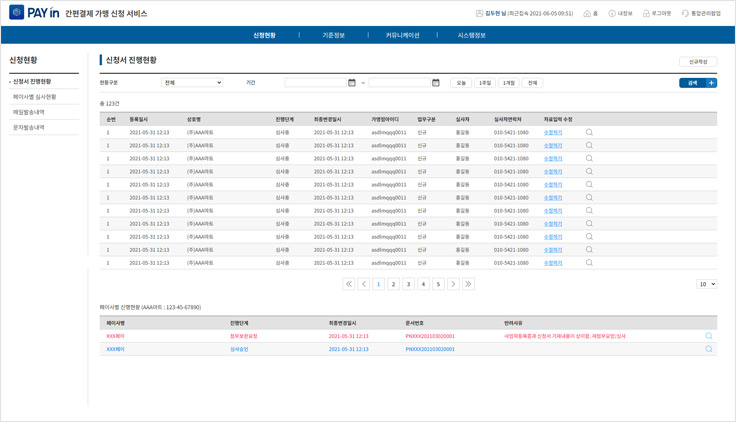Click the 신규작성 button
The height and width of the screenshot is (422, 736).
(697, 62)
